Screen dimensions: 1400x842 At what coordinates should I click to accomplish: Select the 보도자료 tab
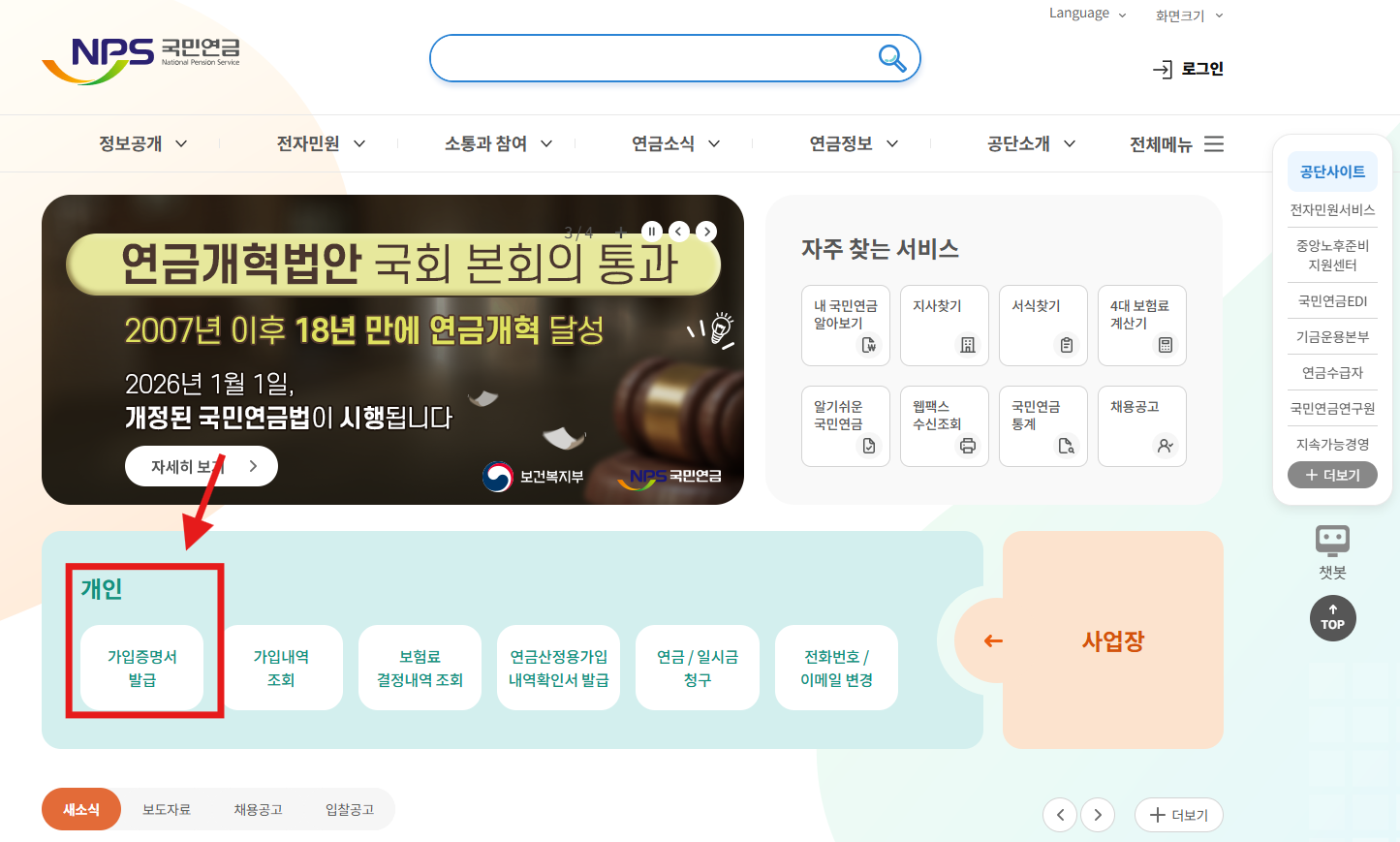[x=167, y=809]
